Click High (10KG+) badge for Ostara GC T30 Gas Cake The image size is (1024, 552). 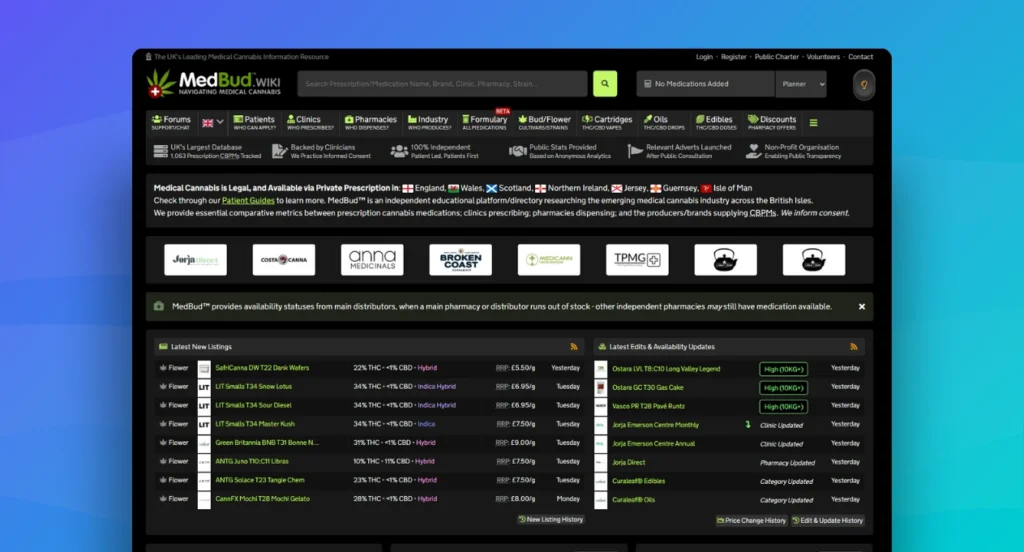pos(783,387)
